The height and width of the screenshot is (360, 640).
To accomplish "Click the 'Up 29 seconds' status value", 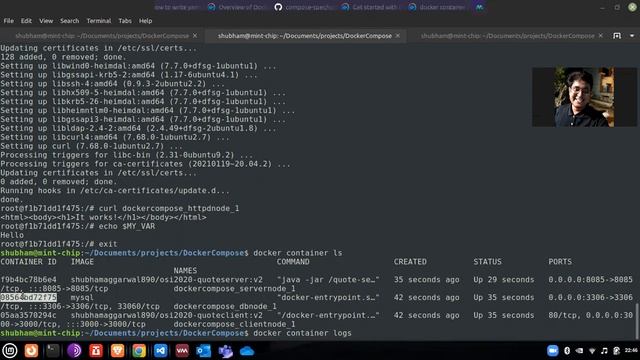I will 504,280.
